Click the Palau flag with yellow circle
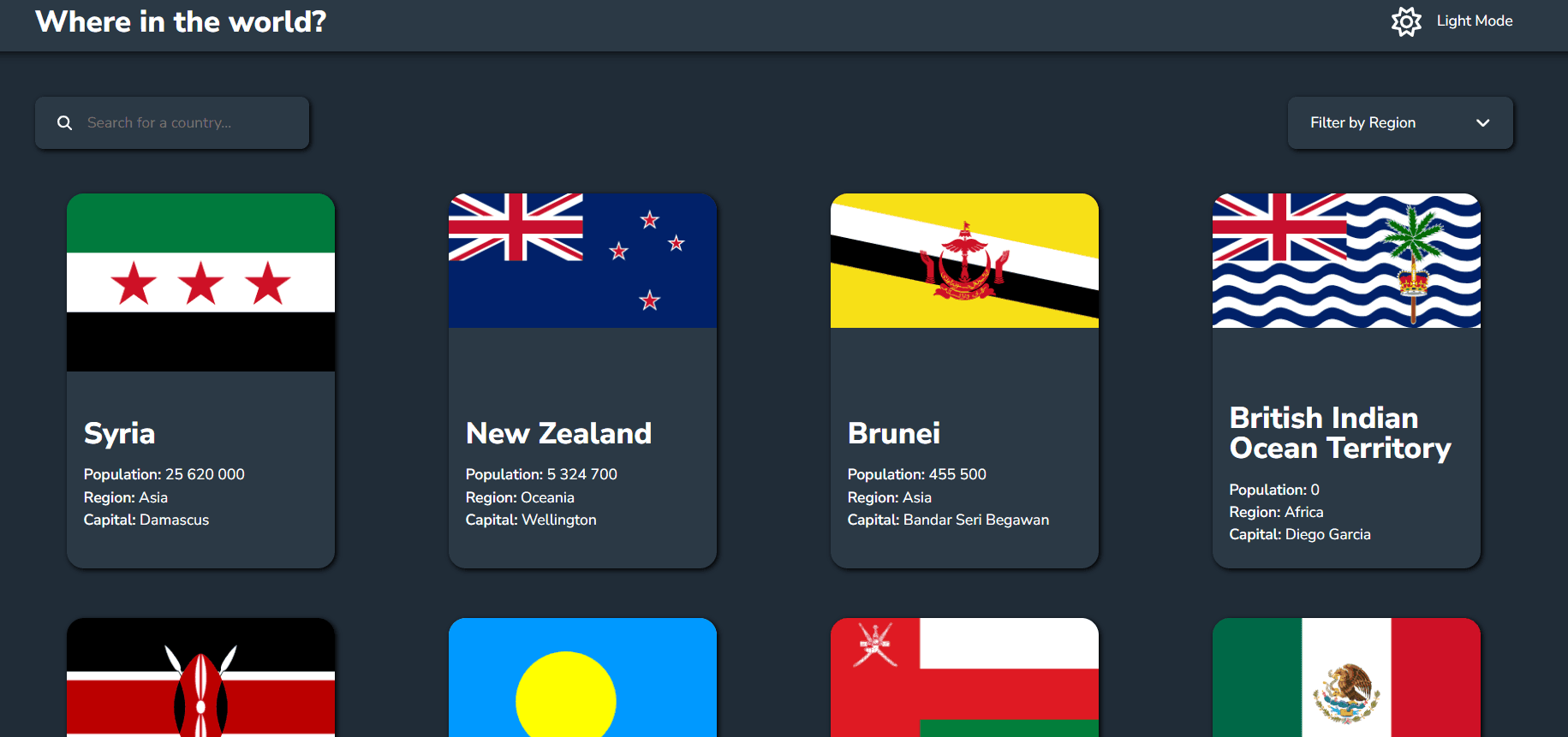Screen dimensions: 1568x737 point(582,677)
